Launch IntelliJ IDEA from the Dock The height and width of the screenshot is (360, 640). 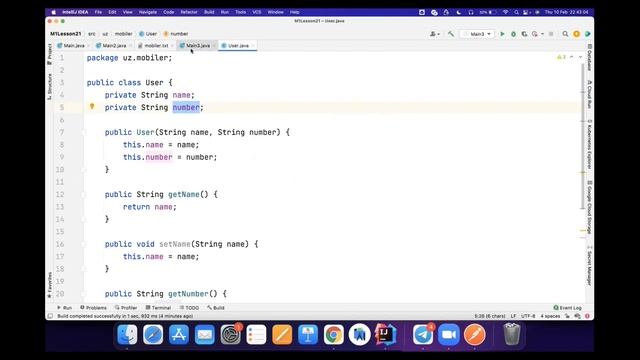coord(385,335)
